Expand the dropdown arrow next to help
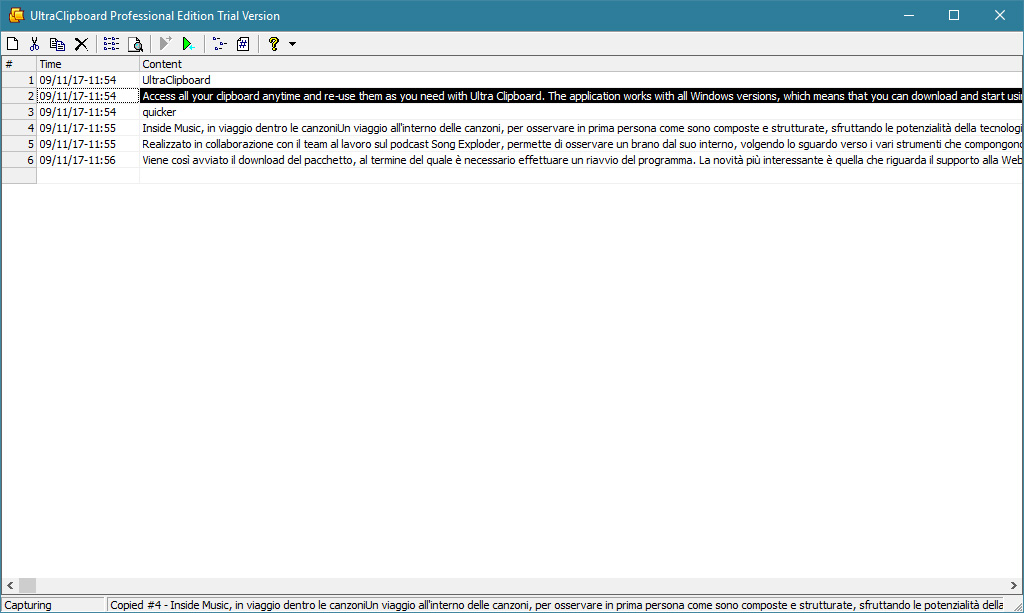 [292, 44]
